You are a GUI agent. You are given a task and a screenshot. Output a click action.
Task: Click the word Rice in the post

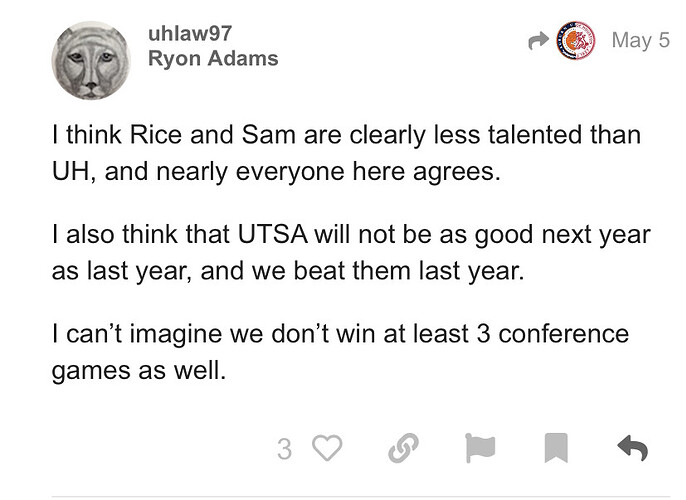pyautogui.click(x=155, y=135)
